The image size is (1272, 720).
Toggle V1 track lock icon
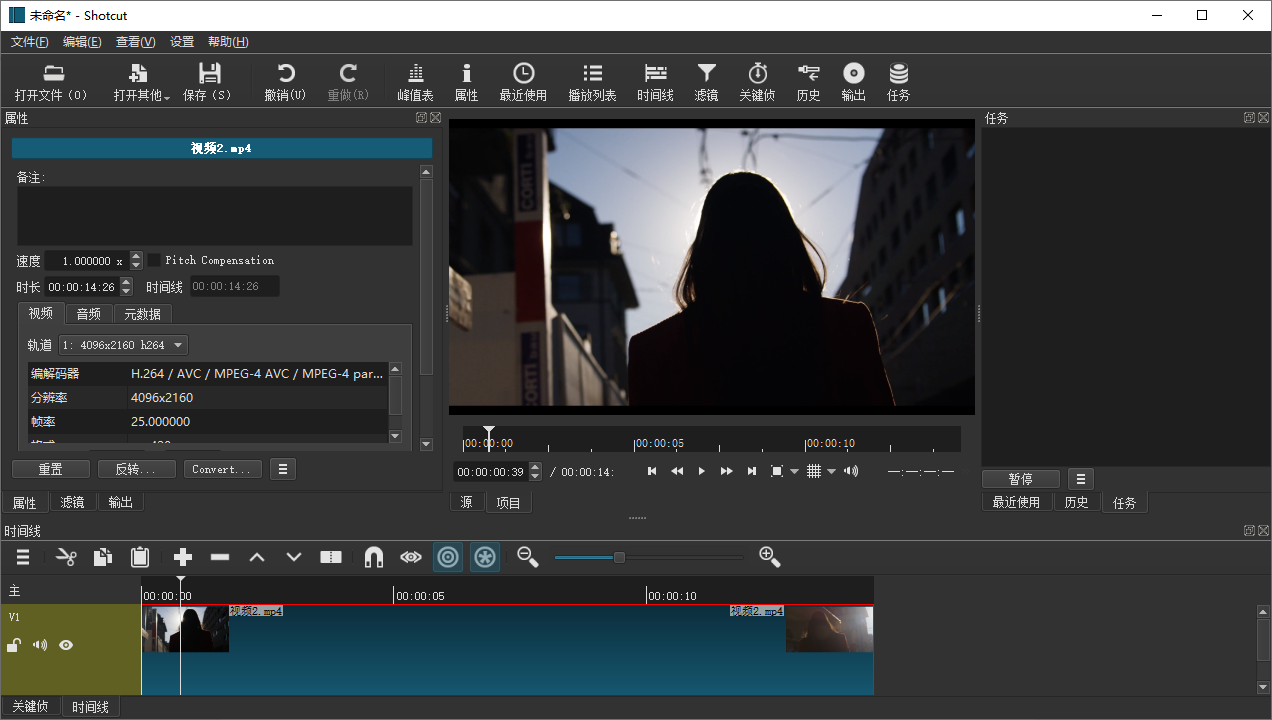[x=14, y=645]
